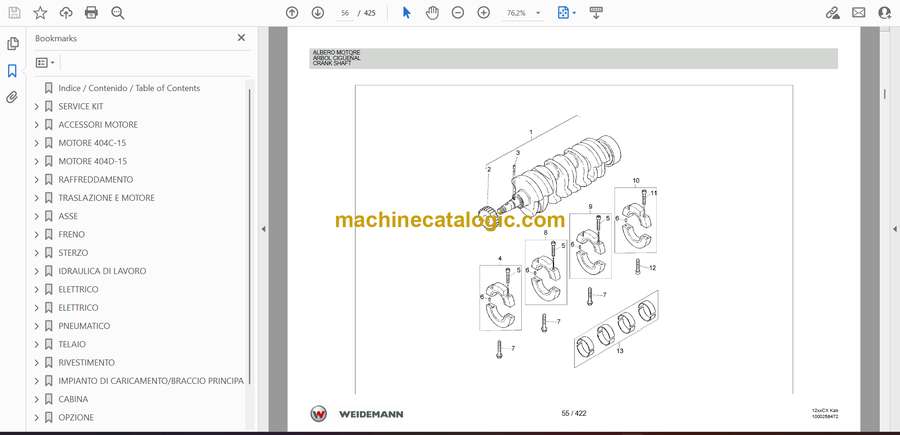Expand the MOTORE 404D-15 bookmark
The width and height of the screenshot is (900, 435).
click(37, 161)
